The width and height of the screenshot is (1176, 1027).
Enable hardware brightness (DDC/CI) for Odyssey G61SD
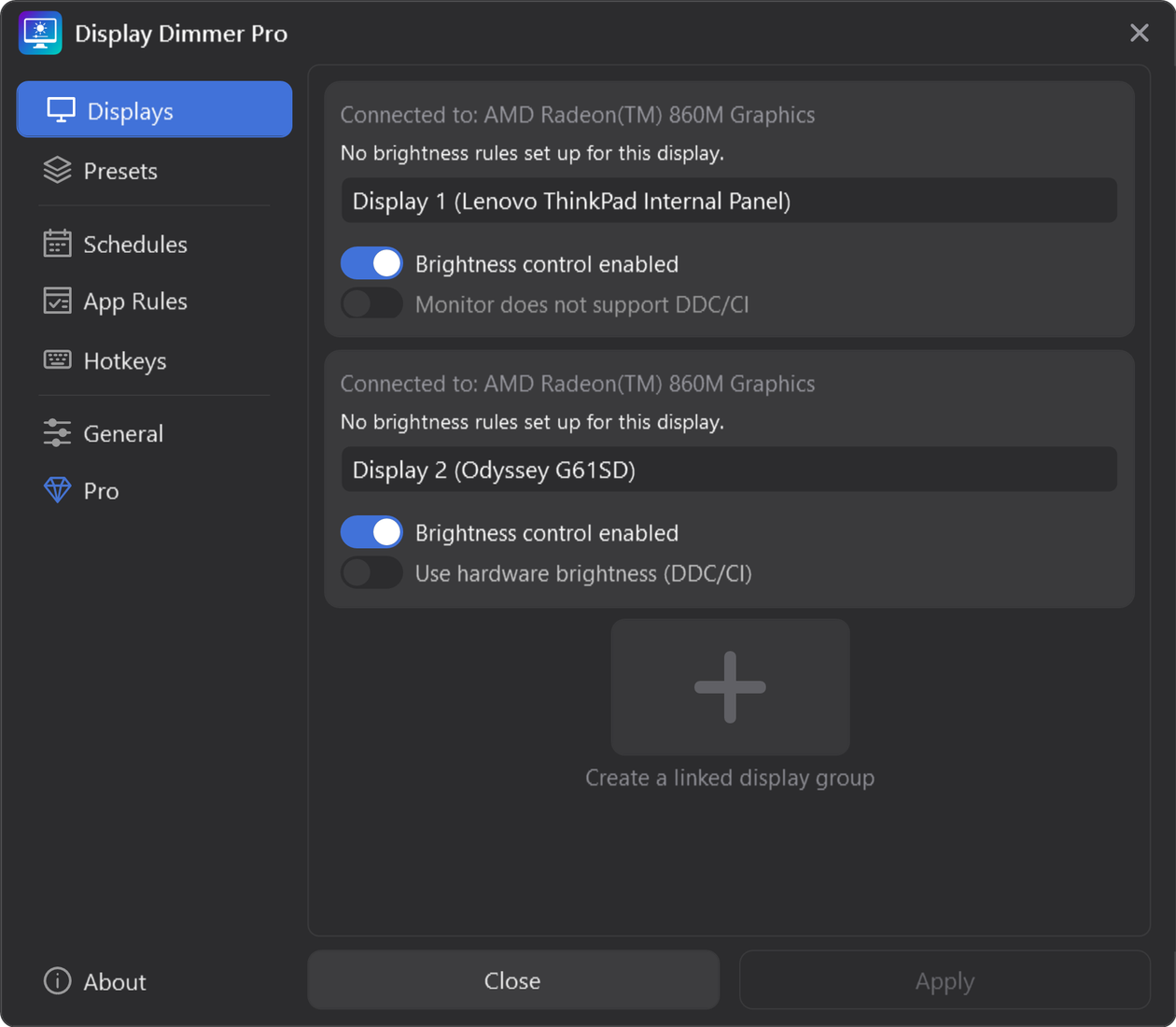(x=371, y=572)
